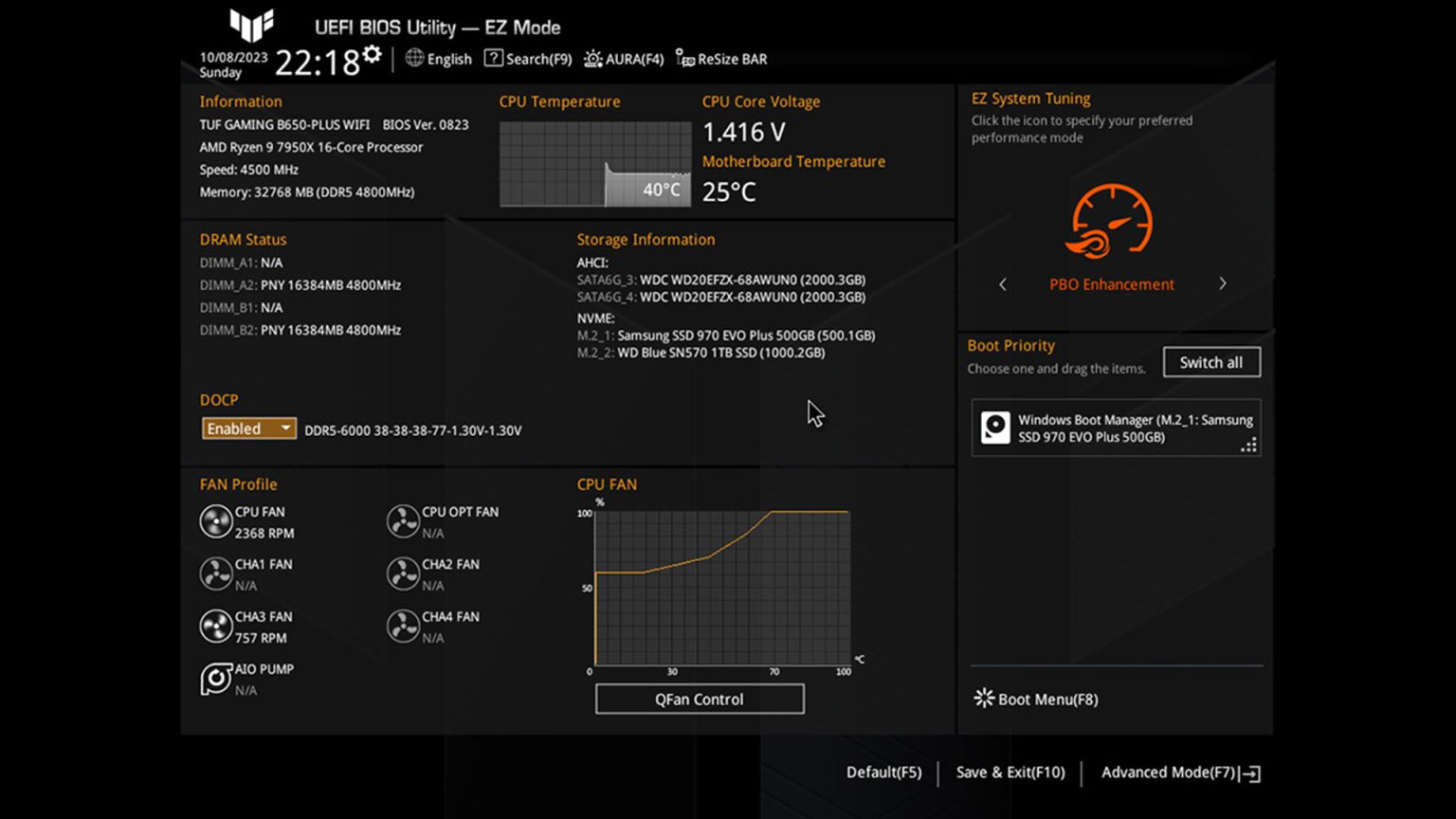Click the TUF logo at top
1456x819 pixels.
251,25
